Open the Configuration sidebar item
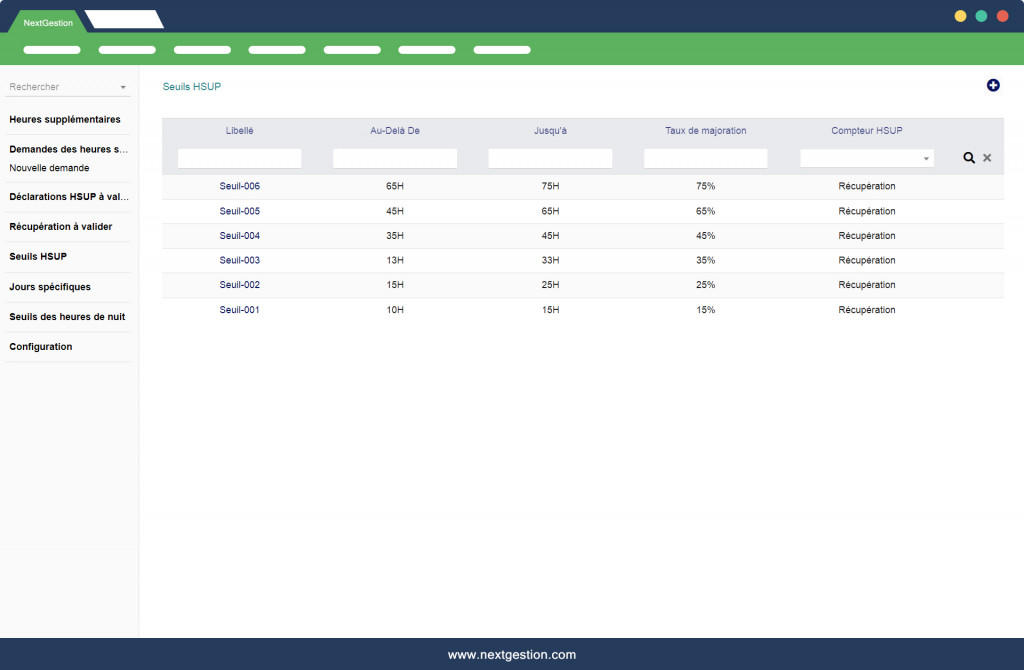This screenshot has width=1024, height=670. (41, 347)
